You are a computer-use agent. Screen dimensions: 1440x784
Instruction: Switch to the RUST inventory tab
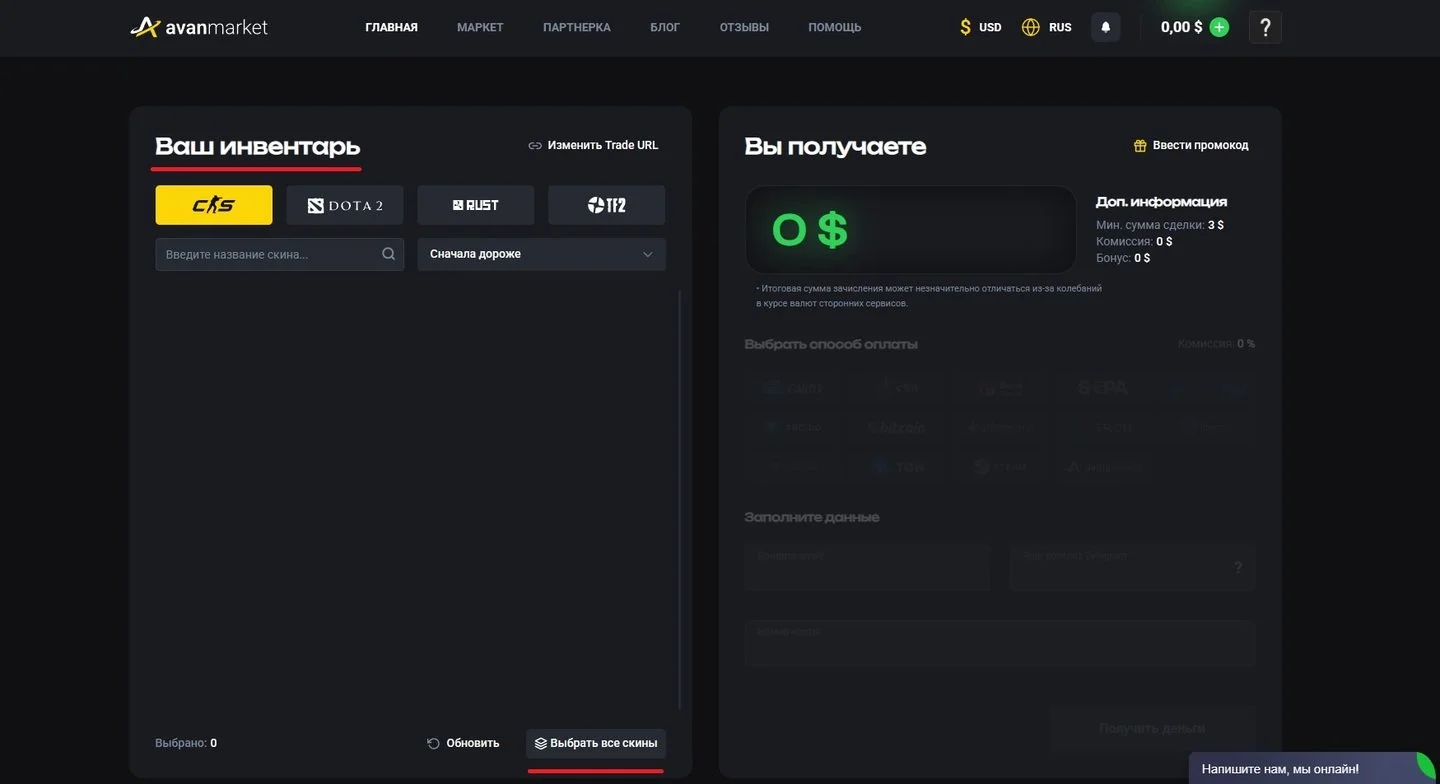point(476,205)
